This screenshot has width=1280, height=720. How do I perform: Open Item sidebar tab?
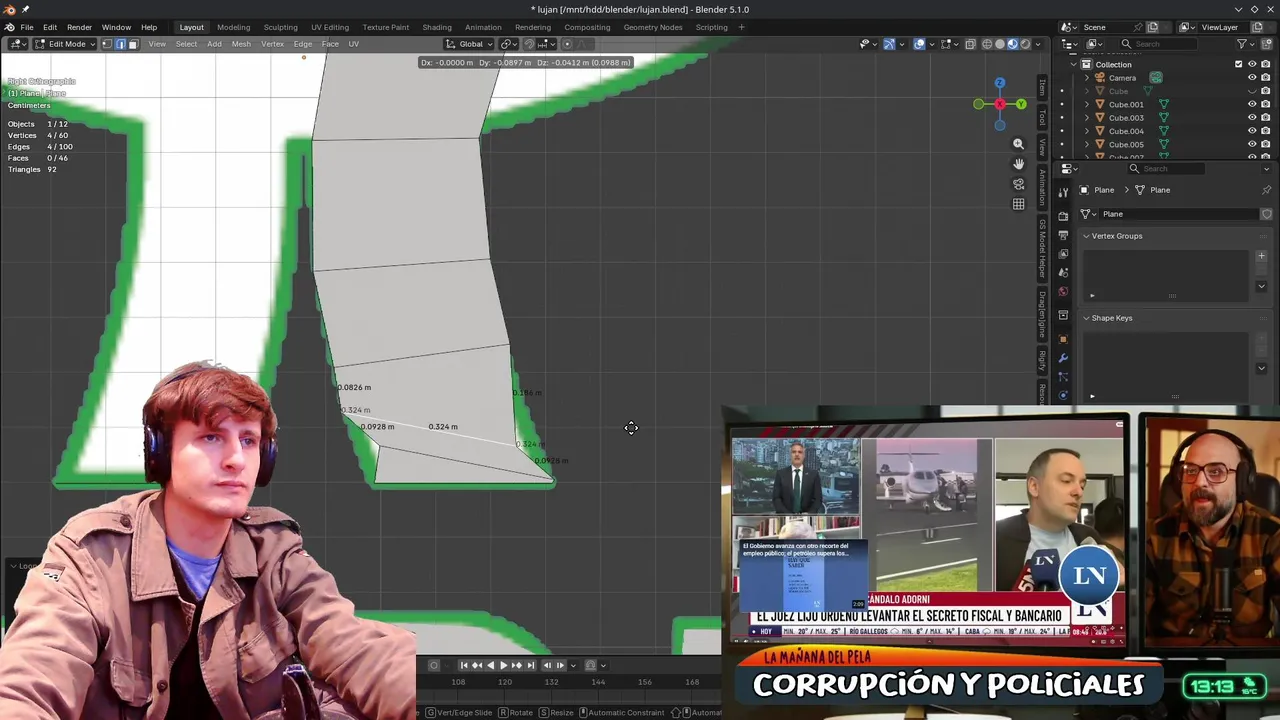tap(1042, 87)
